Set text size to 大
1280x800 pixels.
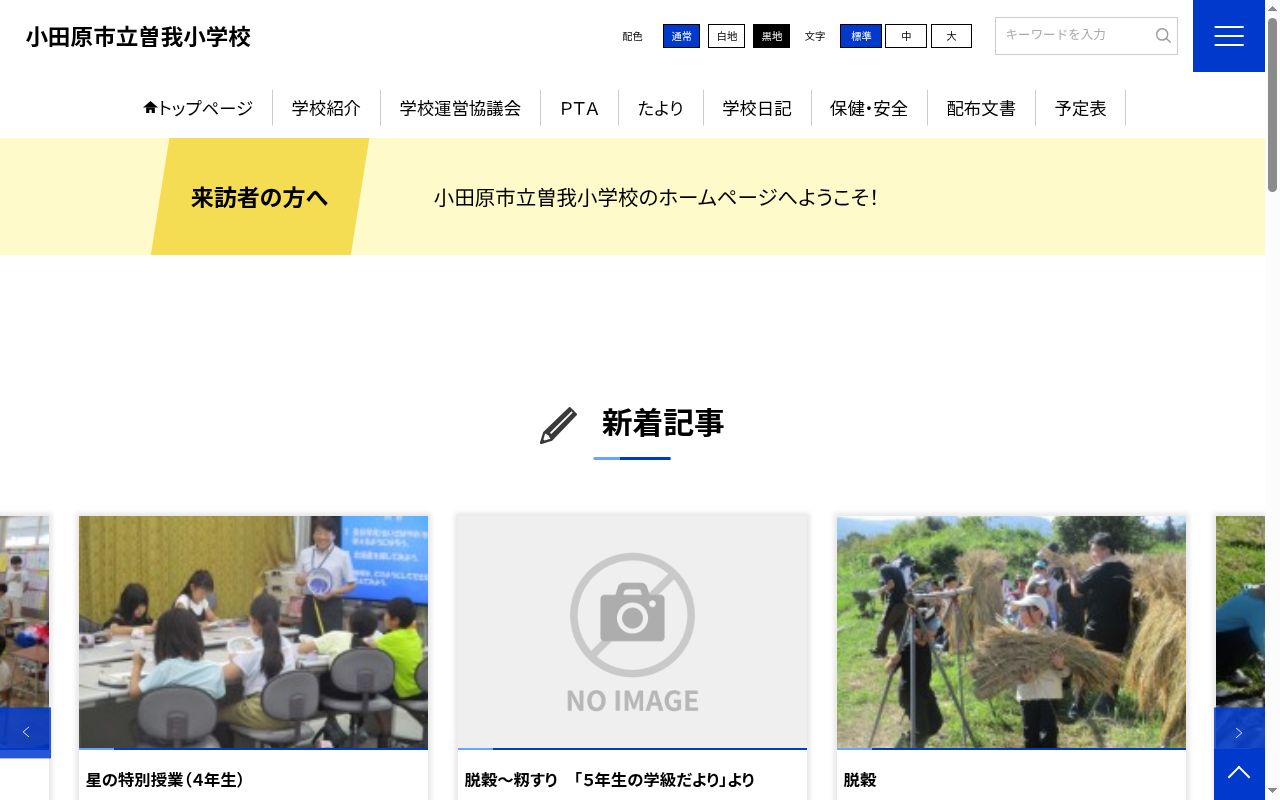[x=951, y=36]
